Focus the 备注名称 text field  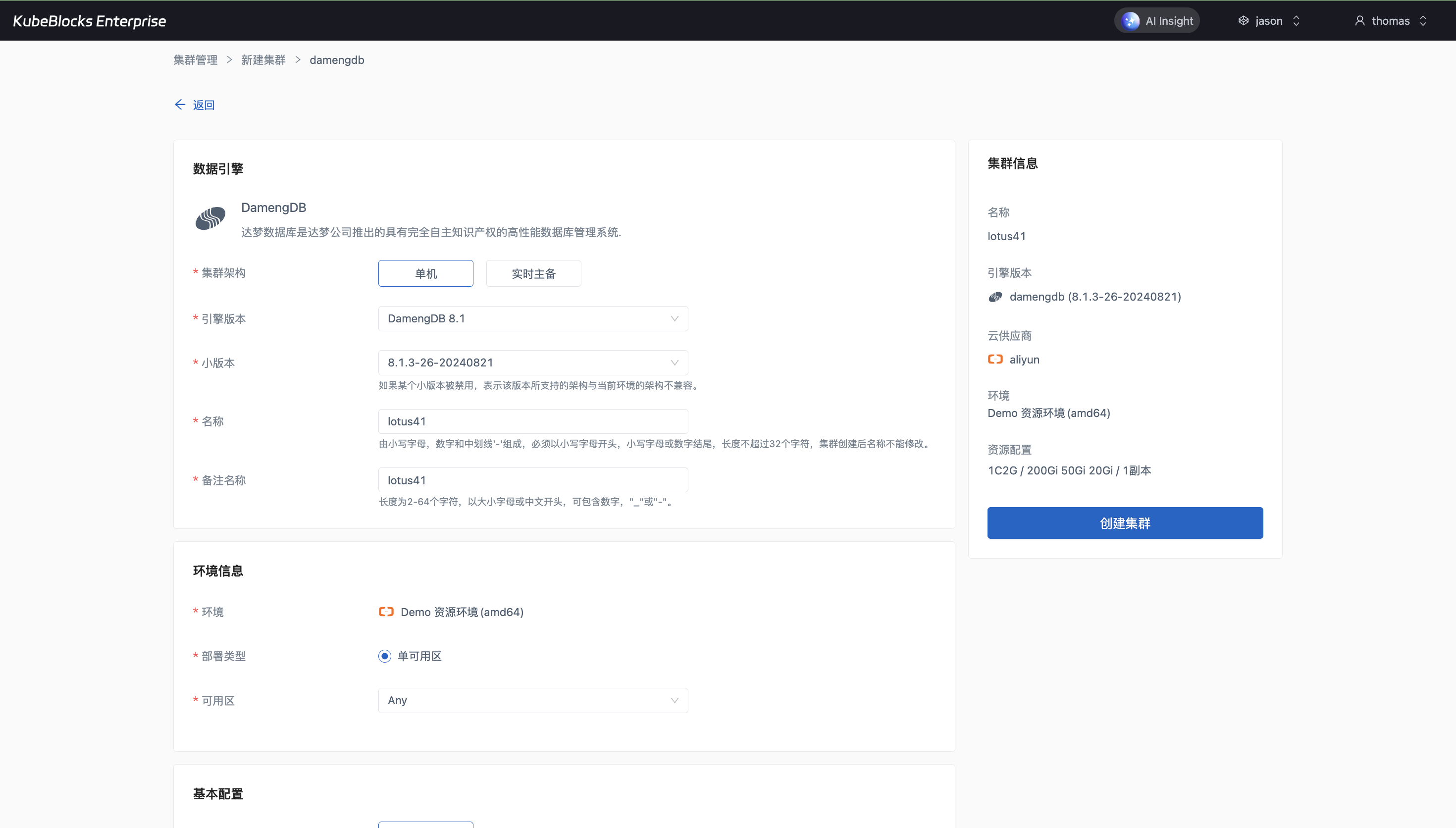click(533, 480)
